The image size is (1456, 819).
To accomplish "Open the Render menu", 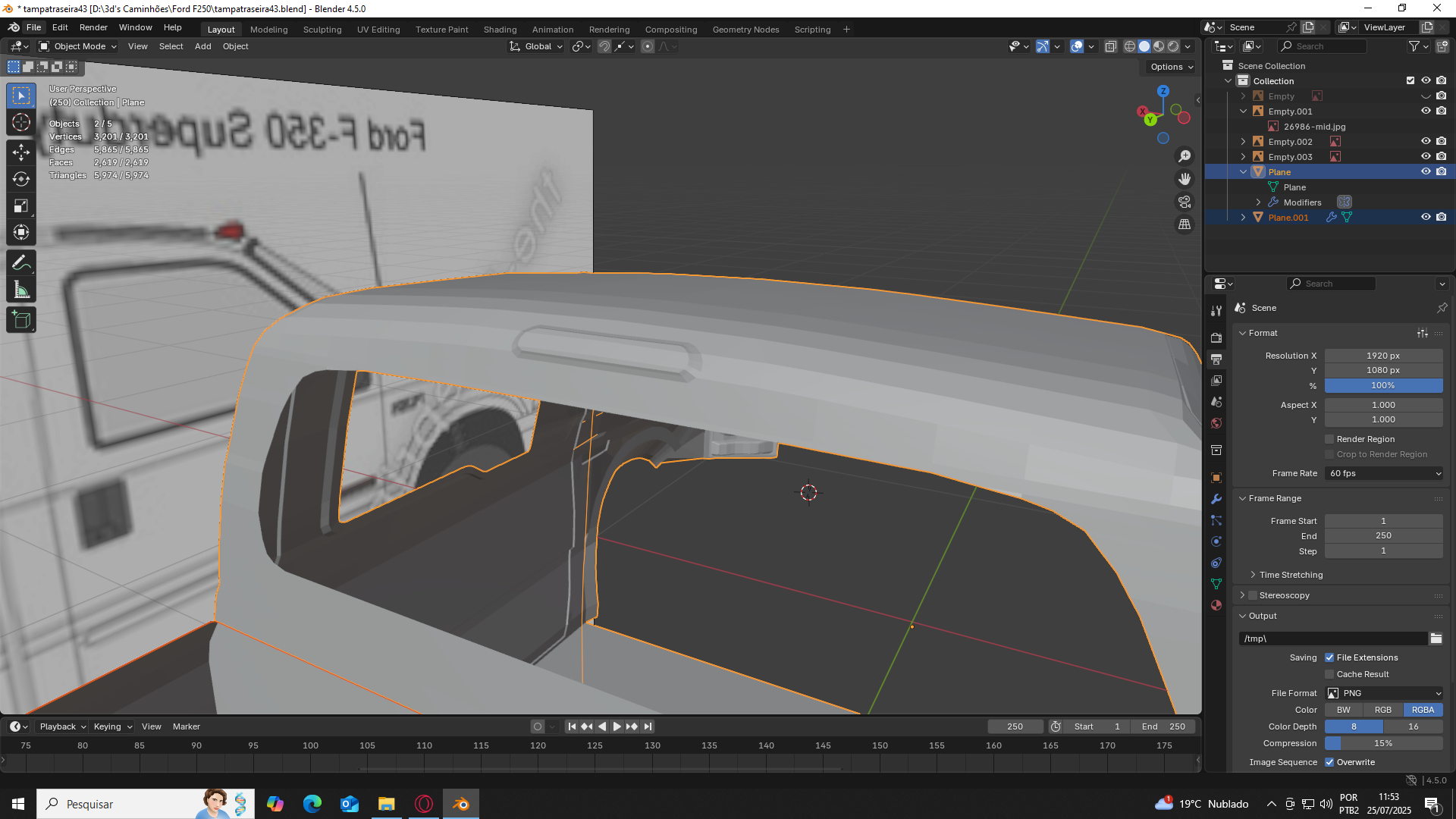I will click(x=93, y=27).
